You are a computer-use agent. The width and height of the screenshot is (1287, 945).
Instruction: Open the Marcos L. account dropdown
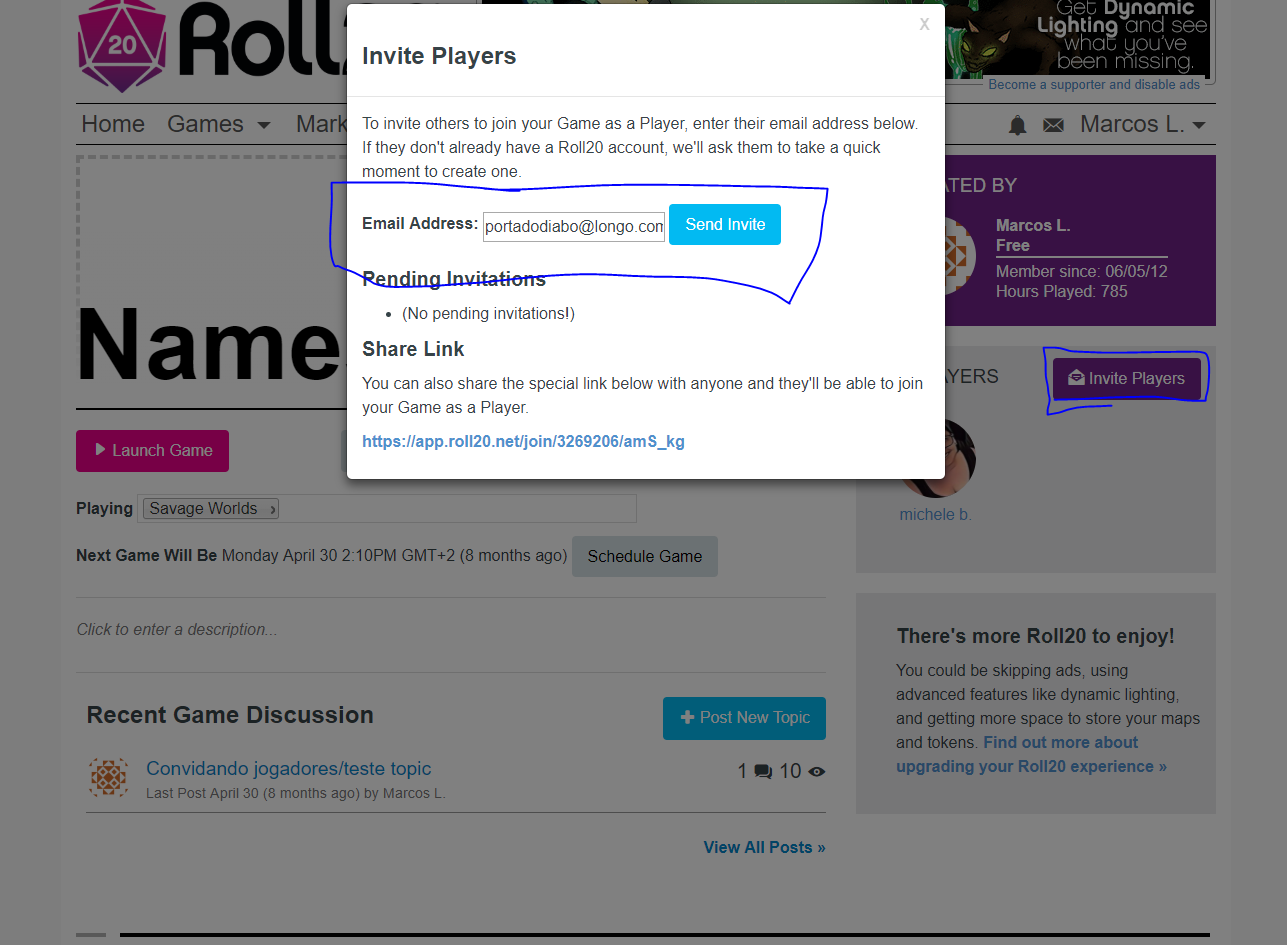pyautogui.click(x=1143, y=124)
